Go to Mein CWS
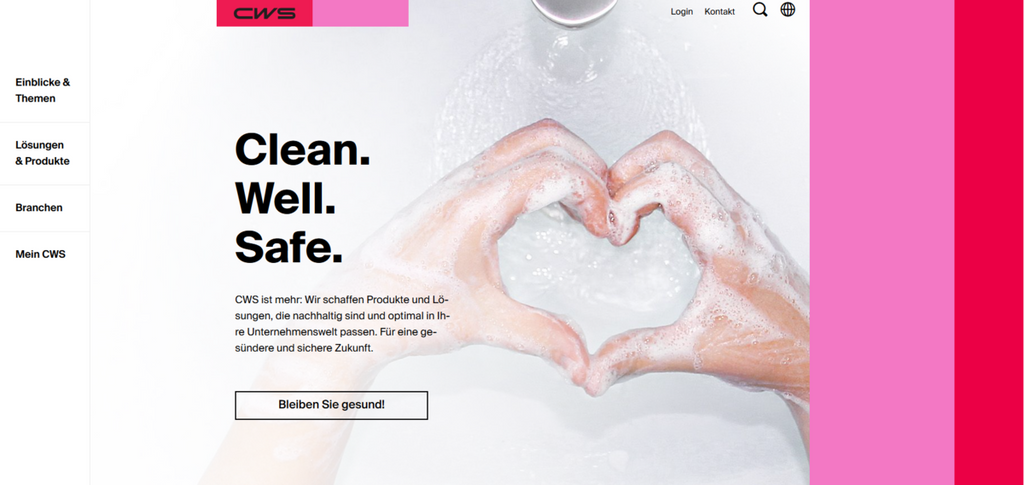This screenshot has height=485, width=1024. pyautogui.click(x=40, y=254)
